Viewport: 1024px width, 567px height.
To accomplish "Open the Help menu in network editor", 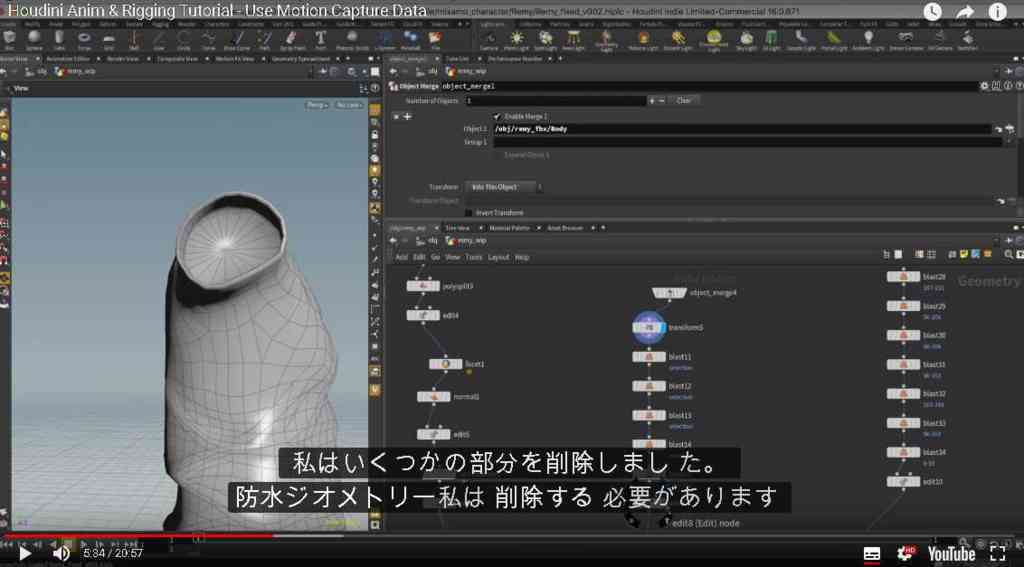I will click(x=522, y=257).
